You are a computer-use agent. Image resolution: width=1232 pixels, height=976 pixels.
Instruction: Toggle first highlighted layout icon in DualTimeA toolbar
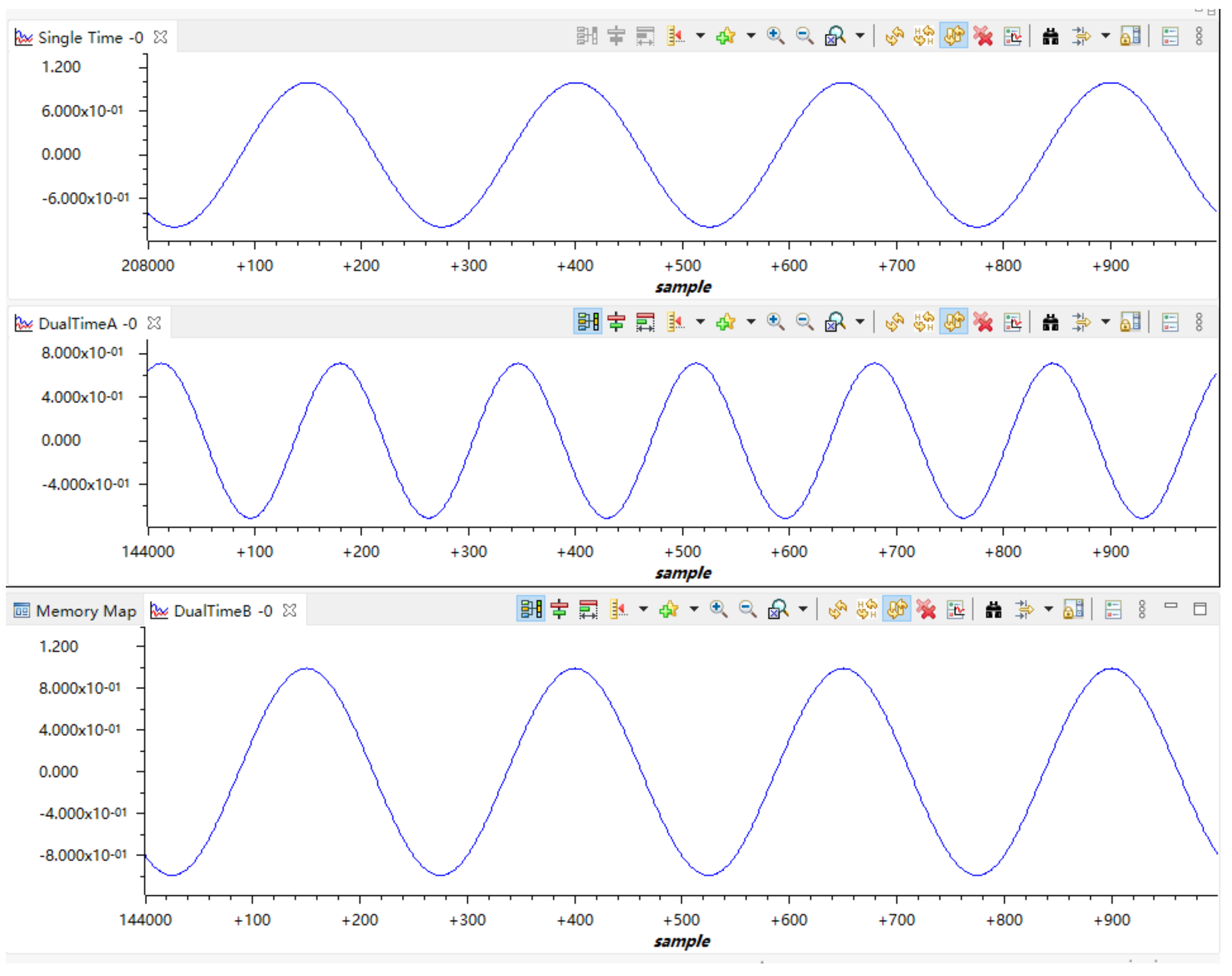pos(587,322)
